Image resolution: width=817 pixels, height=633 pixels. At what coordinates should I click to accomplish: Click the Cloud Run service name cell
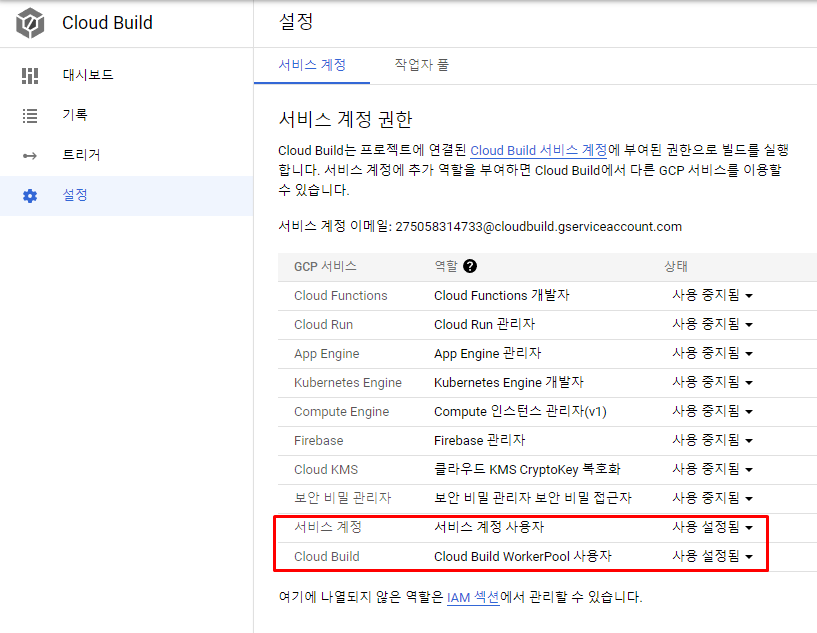324,325
